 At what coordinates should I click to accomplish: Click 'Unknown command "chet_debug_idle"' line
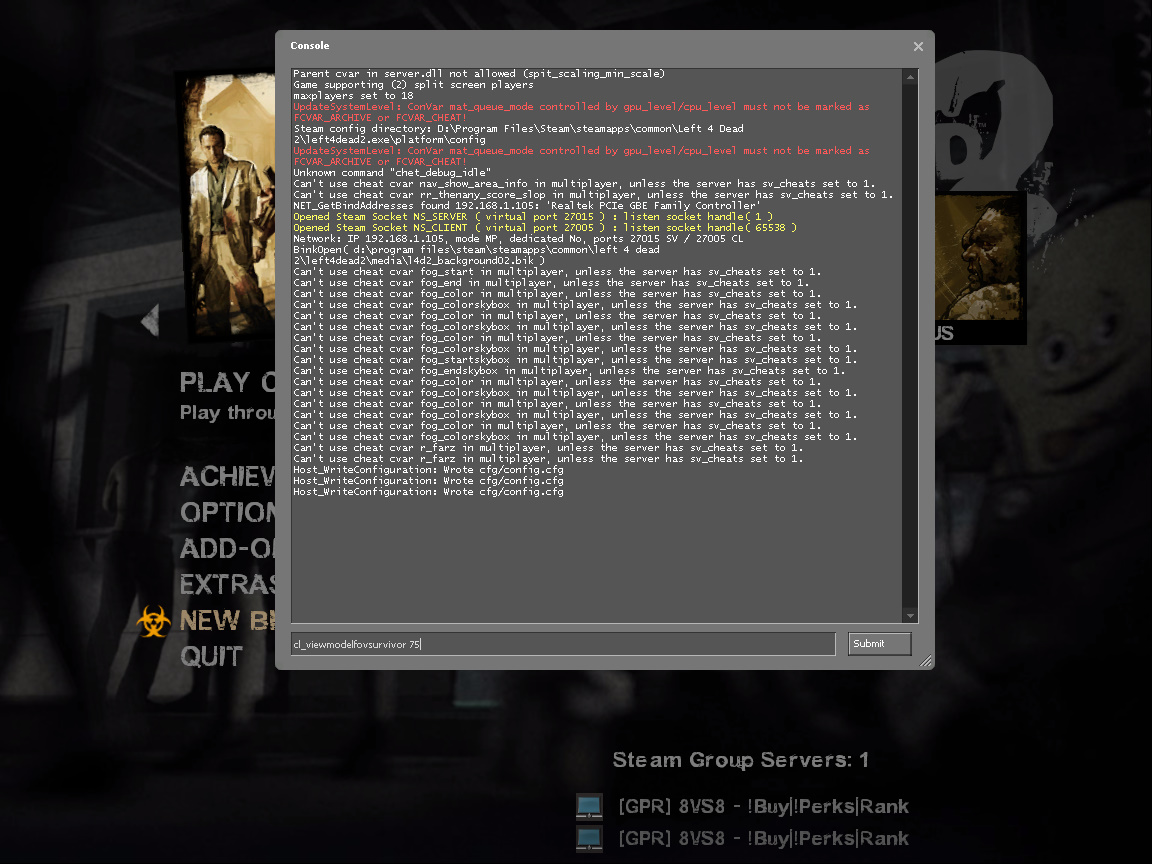pyautogui.click(x=392, y=173)
